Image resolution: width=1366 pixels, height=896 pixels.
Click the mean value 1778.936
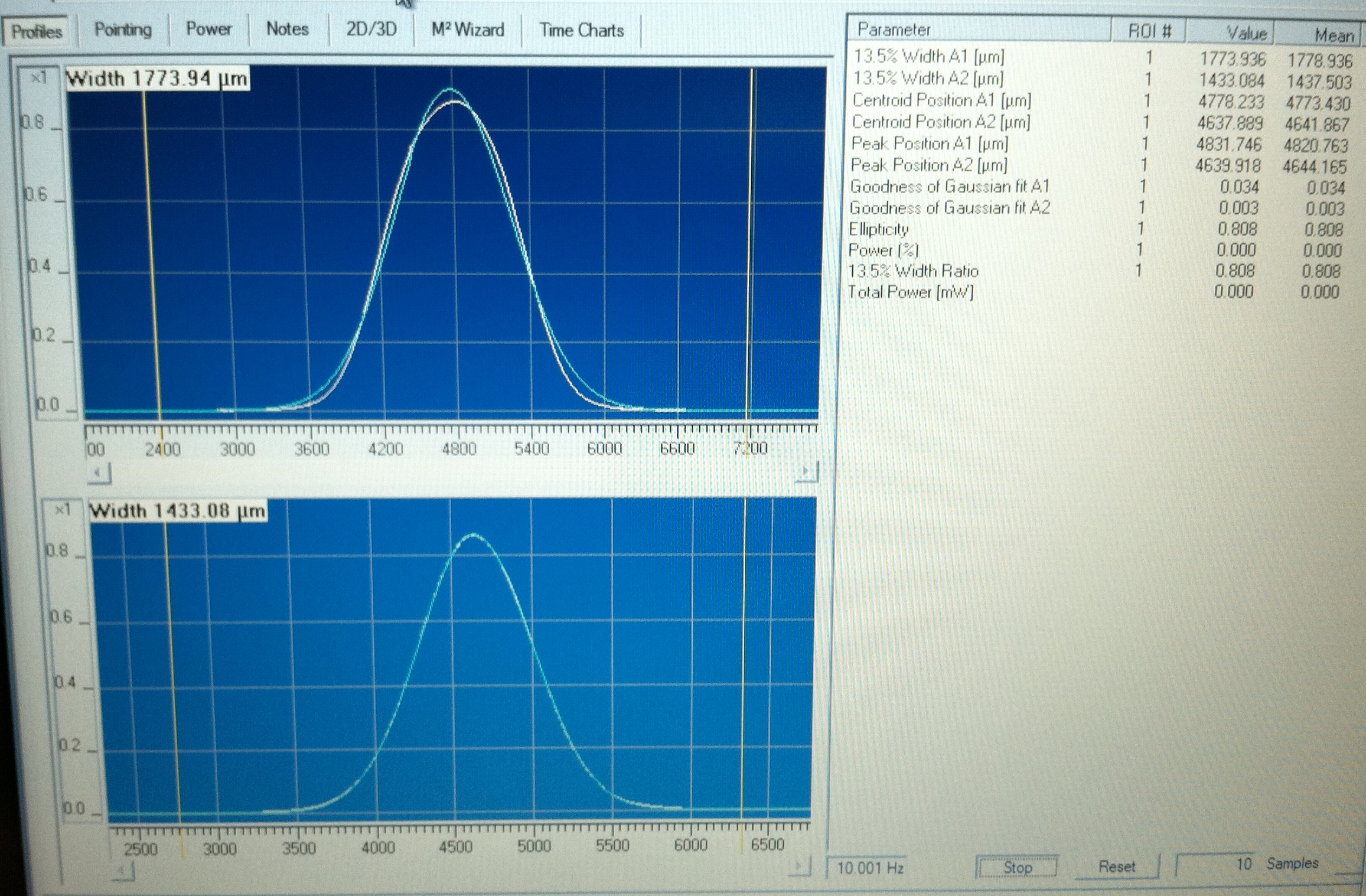point(1320,61)
